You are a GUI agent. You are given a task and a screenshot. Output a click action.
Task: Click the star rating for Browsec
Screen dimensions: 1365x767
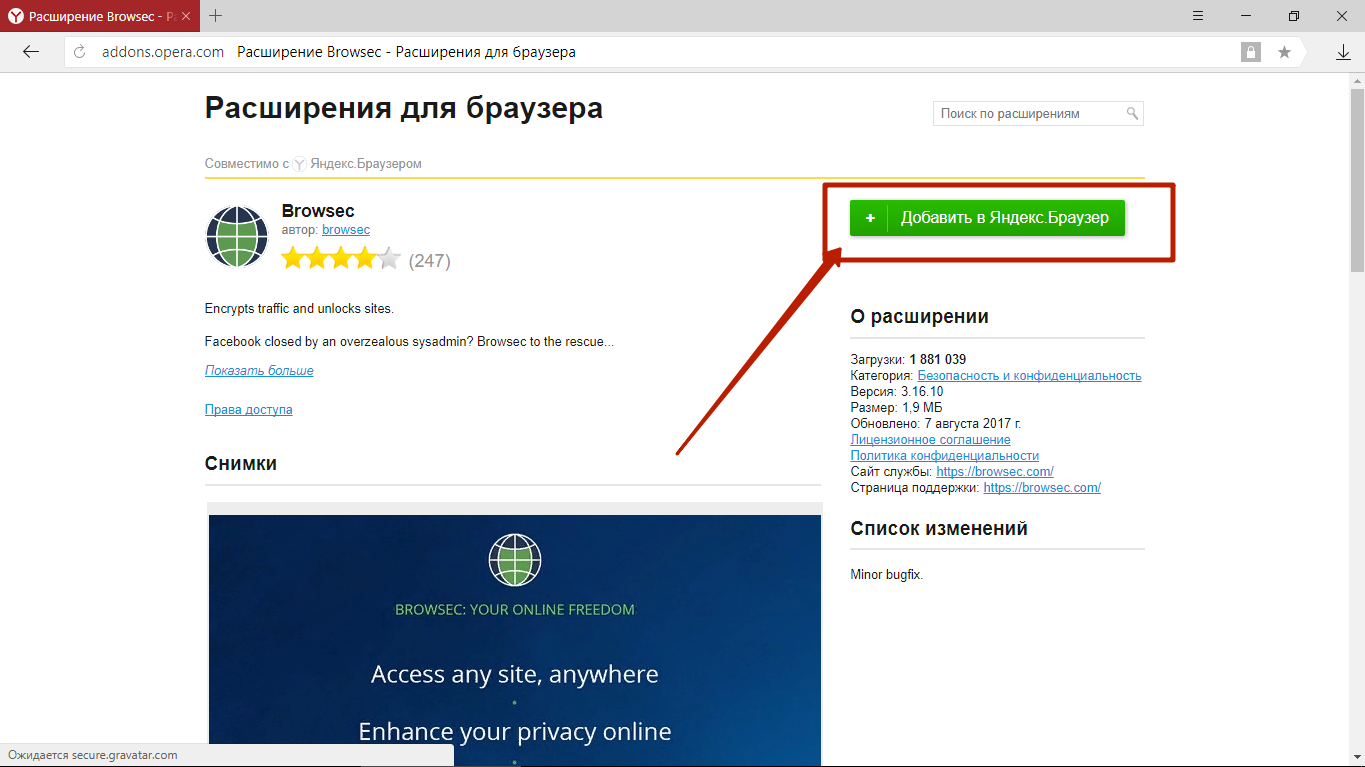(x=341, y=260)
